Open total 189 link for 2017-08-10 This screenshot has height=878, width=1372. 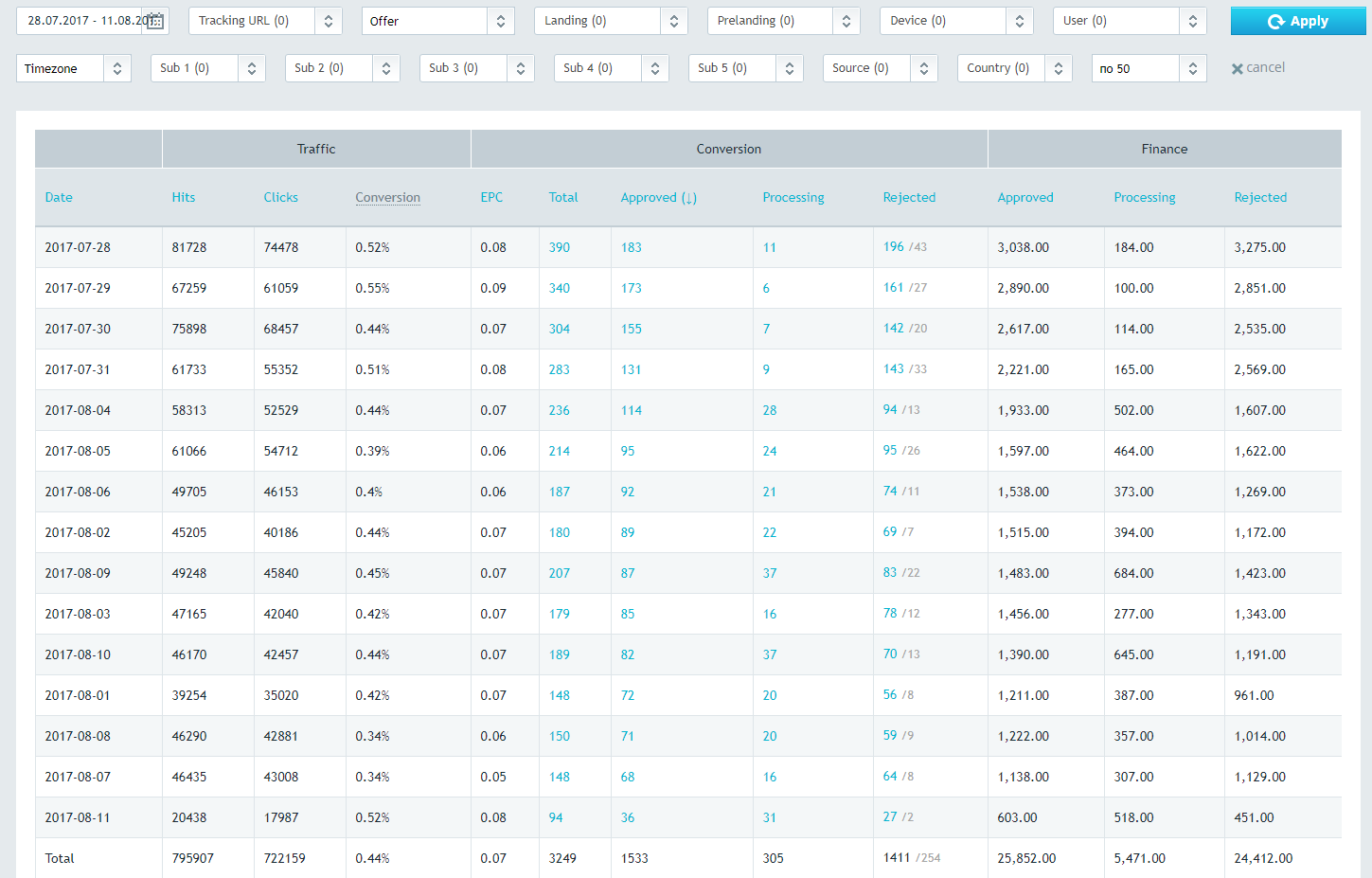click(560, 654)
